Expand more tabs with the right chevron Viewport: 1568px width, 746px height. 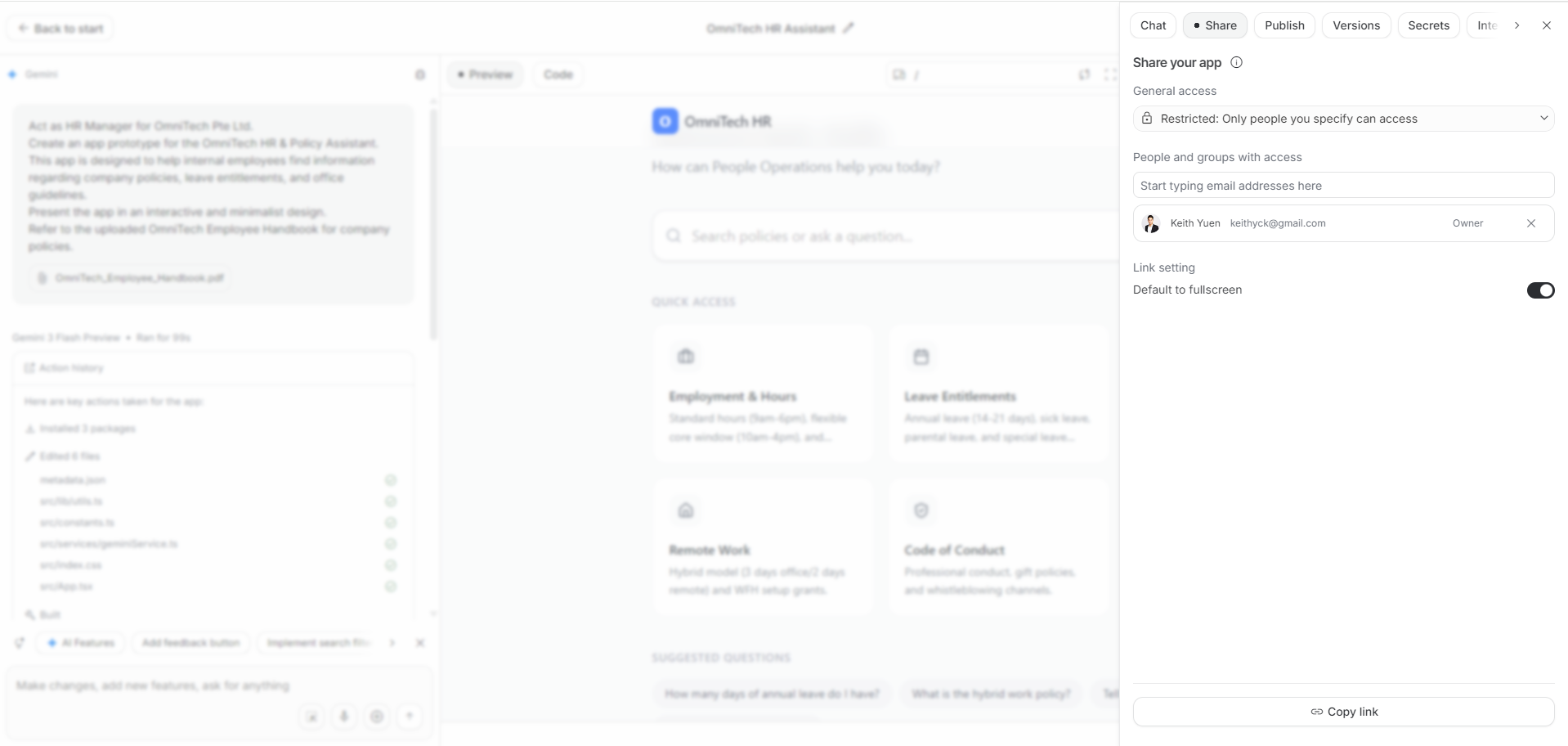[x=1516, y=25]
